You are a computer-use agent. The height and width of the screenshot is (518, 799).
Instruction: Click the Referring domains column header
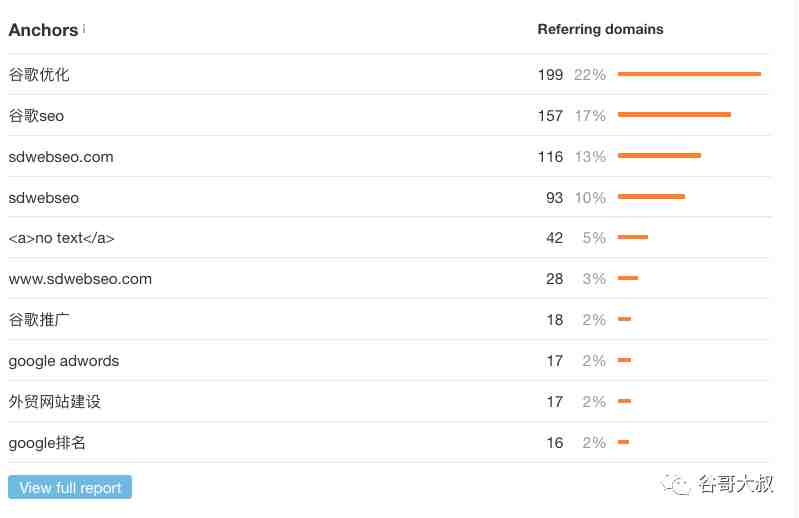click(x=600, y=30)
